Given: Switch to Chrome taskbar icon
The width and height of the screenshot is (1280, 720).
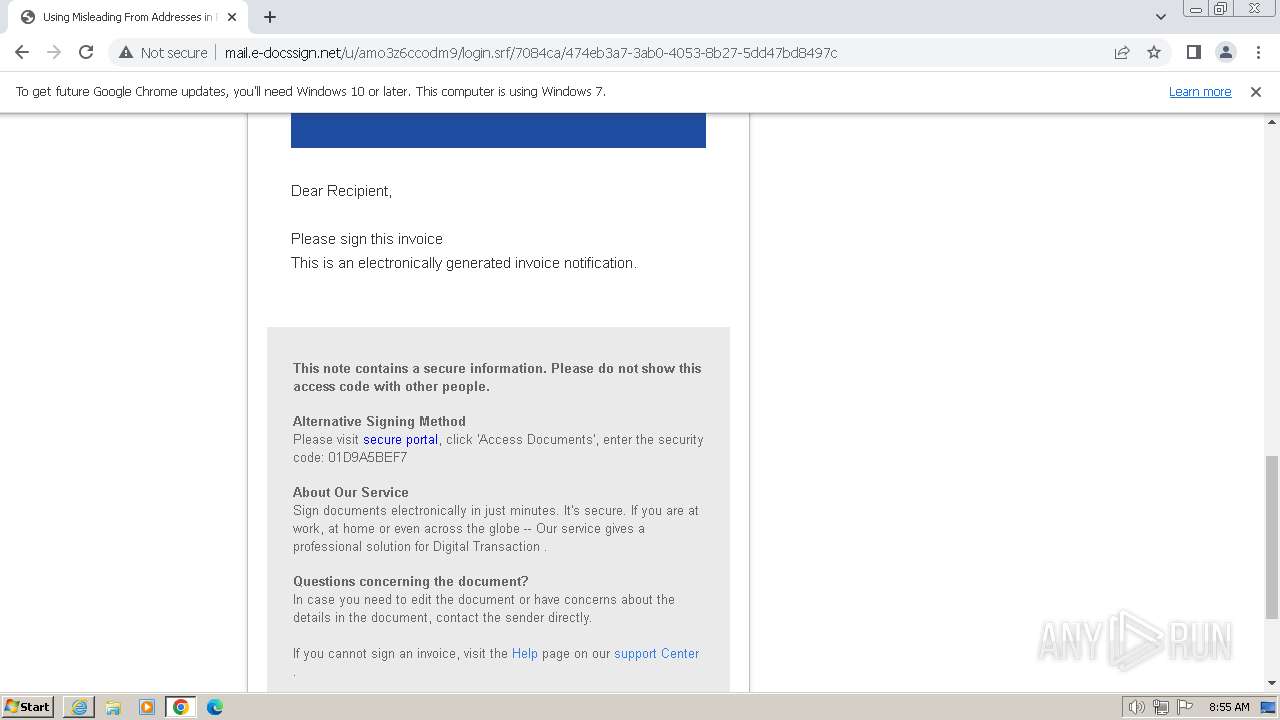Looking at the screenshot, I should coord(181,707).
